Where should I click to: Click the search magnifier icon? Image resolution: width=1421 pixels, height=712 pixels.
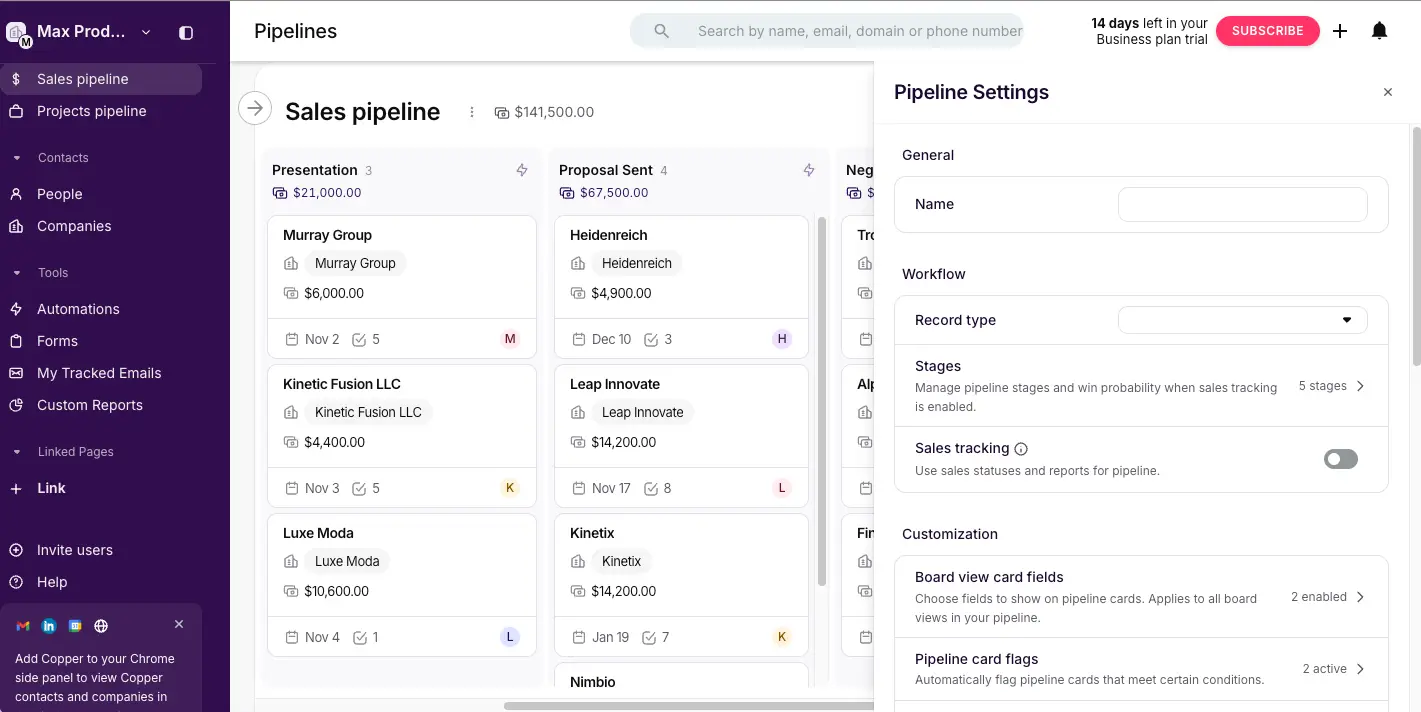click(x=660, y=30)
